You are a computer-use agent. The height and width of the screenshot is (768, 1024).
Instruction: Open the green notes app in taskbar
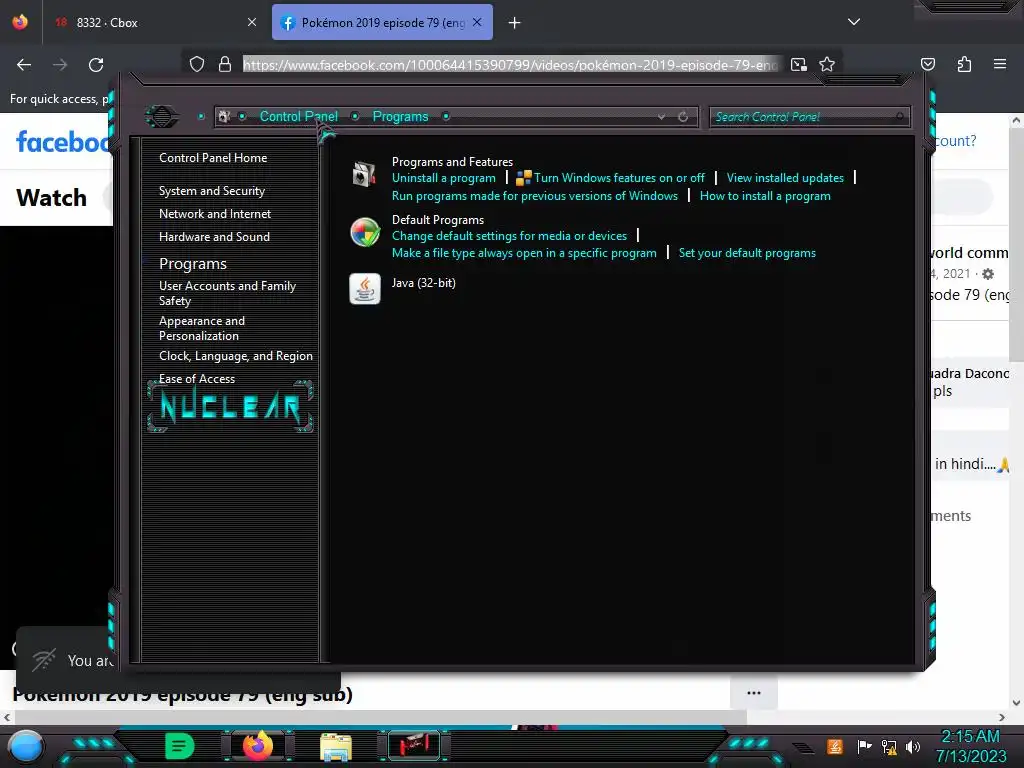coord(179,746)
